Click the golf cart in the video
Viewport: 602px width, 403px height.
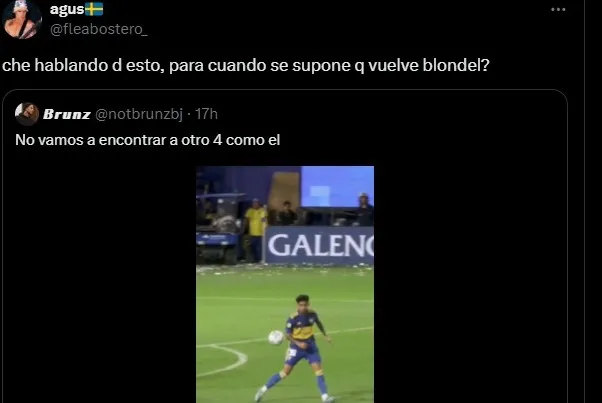(x=218, y=228)
